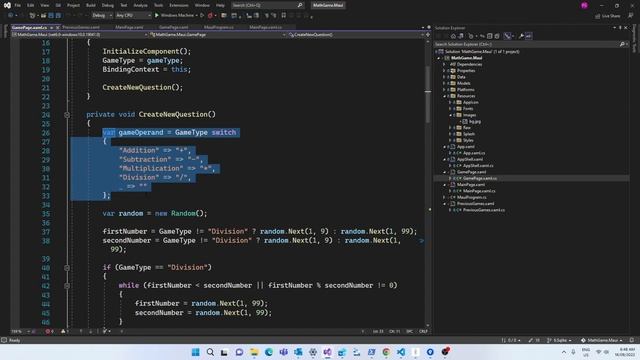Switch to PreviousGames.xaml tab
640x360 pixels.
[81, 27]
